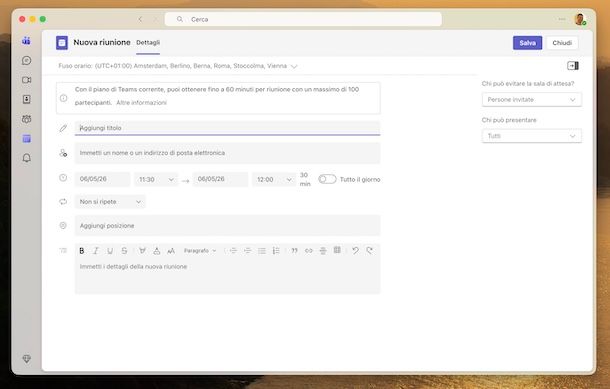Screen dimensions: 610x389
Task: Toggle the Tutto il giorno switch
Action: pyautogui.click(x=327, y=179)
